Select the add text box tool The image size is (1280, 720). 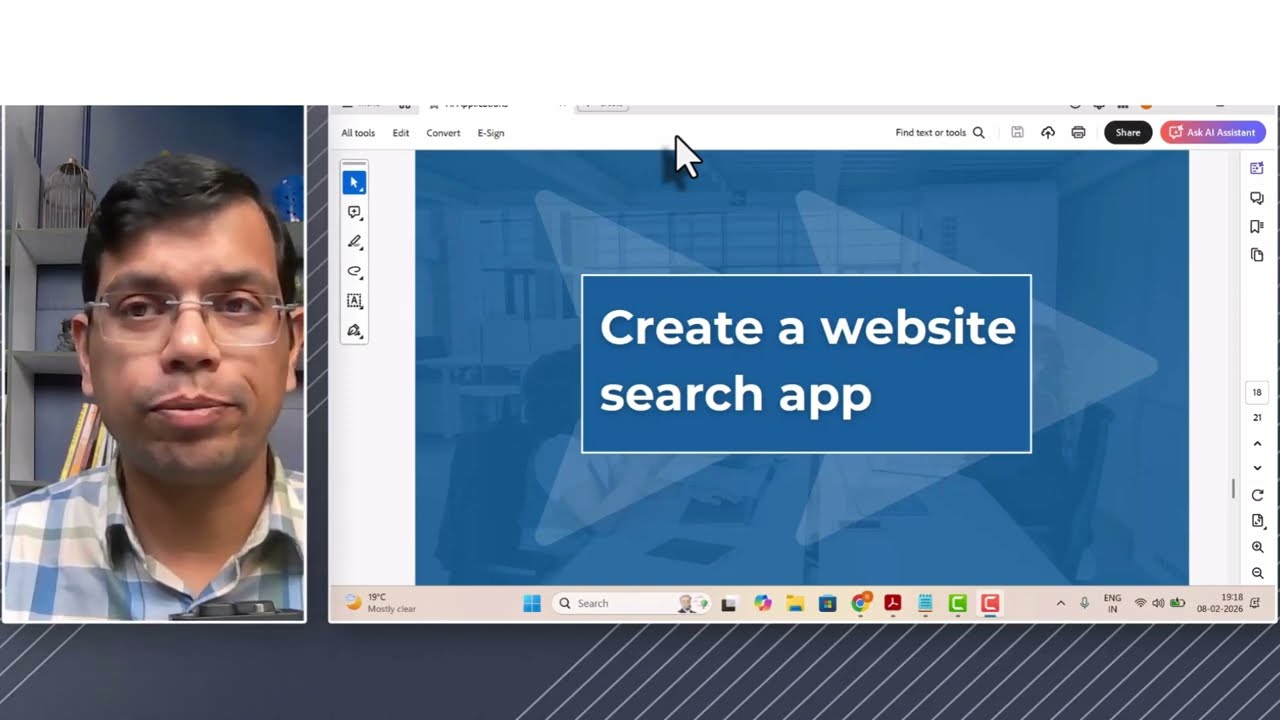(354, 300)
